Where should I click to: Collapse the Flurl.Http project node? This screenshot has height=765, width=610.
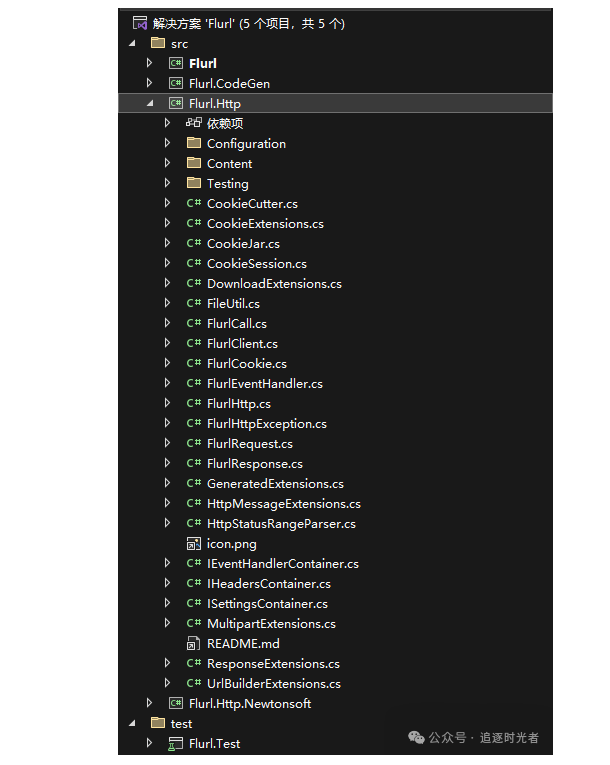click(x=150, y=103)
